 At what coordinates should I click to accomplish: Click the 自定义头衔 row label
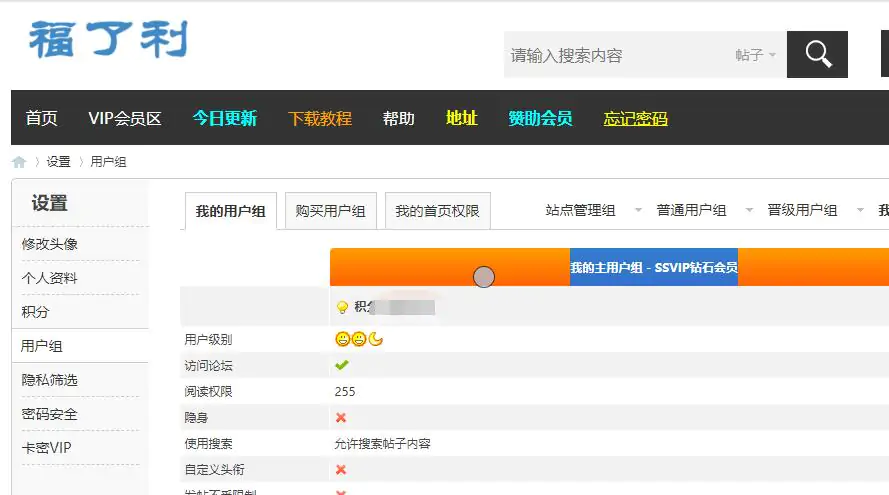pos(214,469)
